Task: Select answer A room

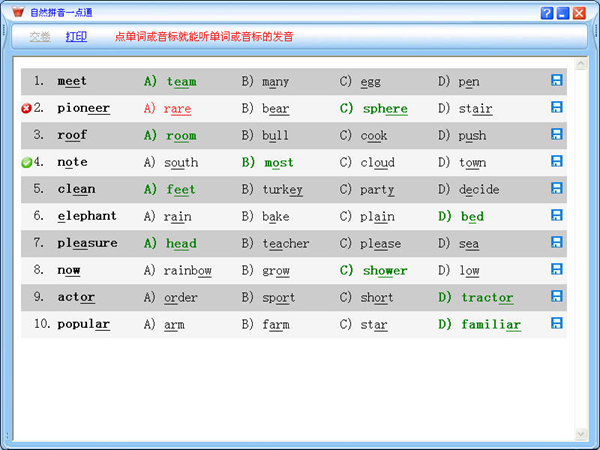Action: point(170,135)
